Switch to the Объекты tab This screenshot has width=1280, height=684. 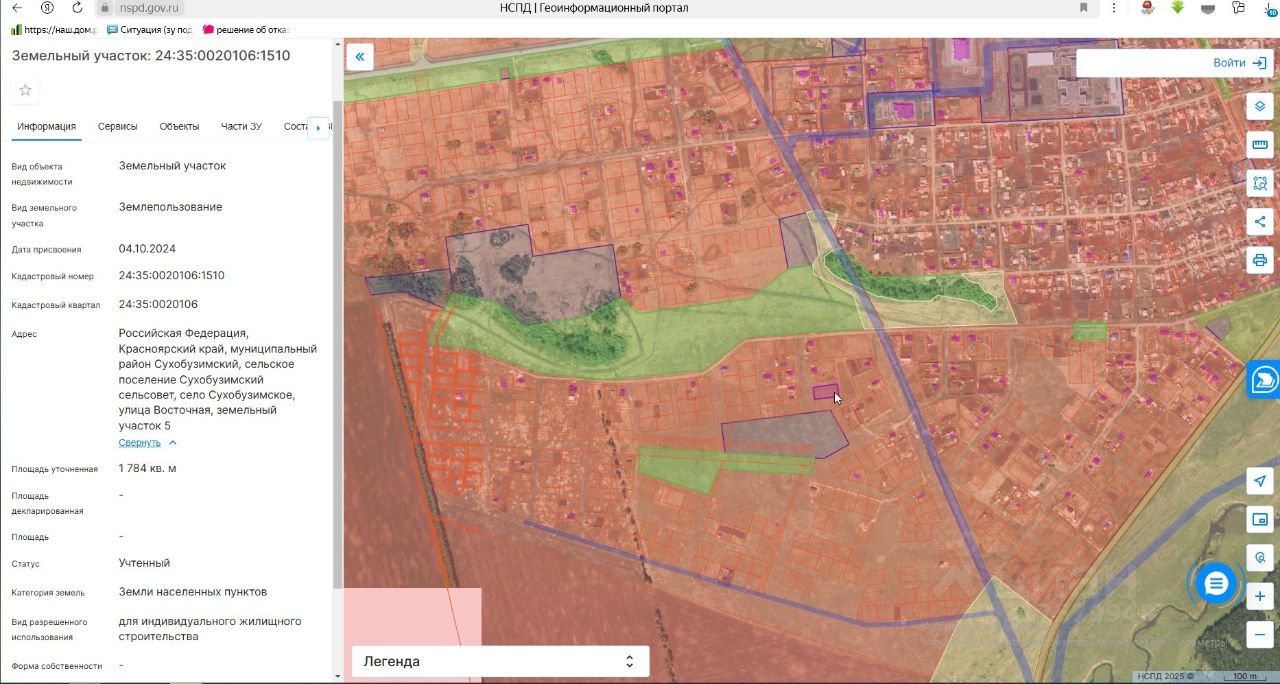point(179,127)
